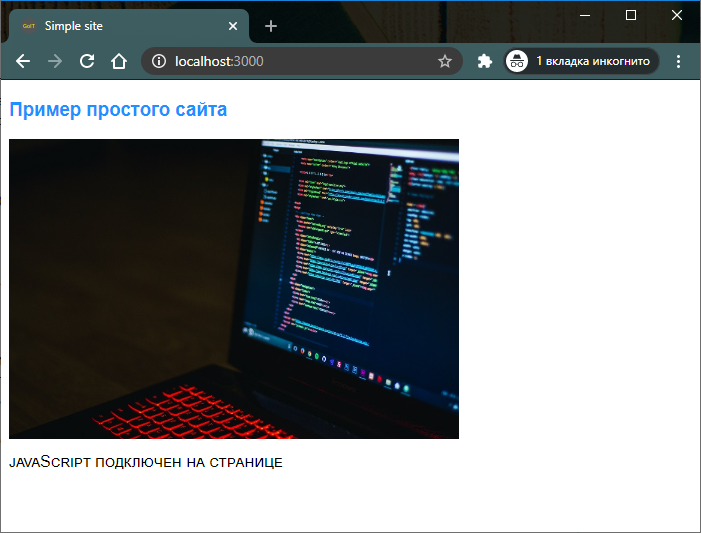View site information icon in address bar
The image size is (701, 533).
point(159,61)
